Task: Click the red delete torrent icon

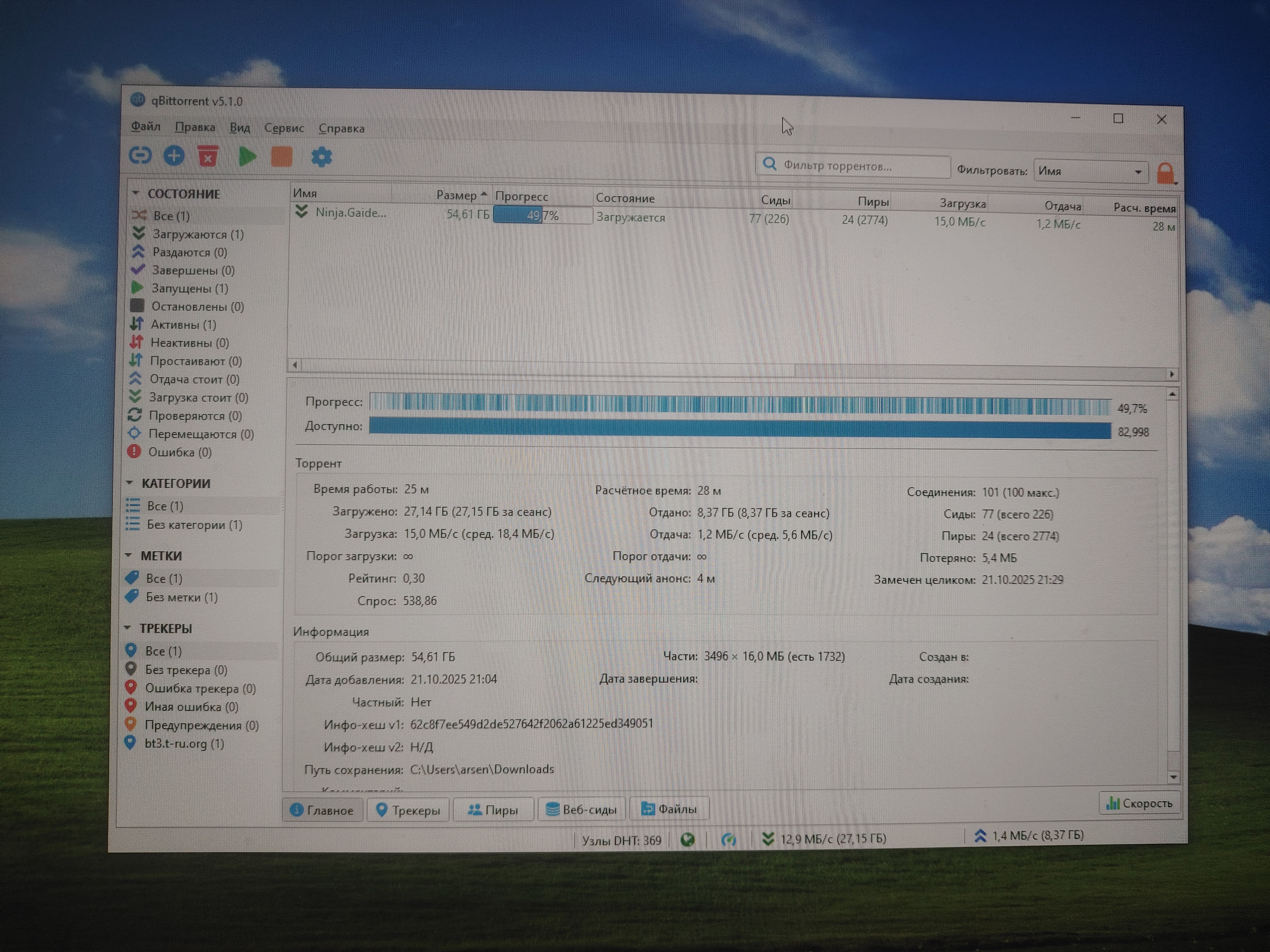Action: [208, 156]
